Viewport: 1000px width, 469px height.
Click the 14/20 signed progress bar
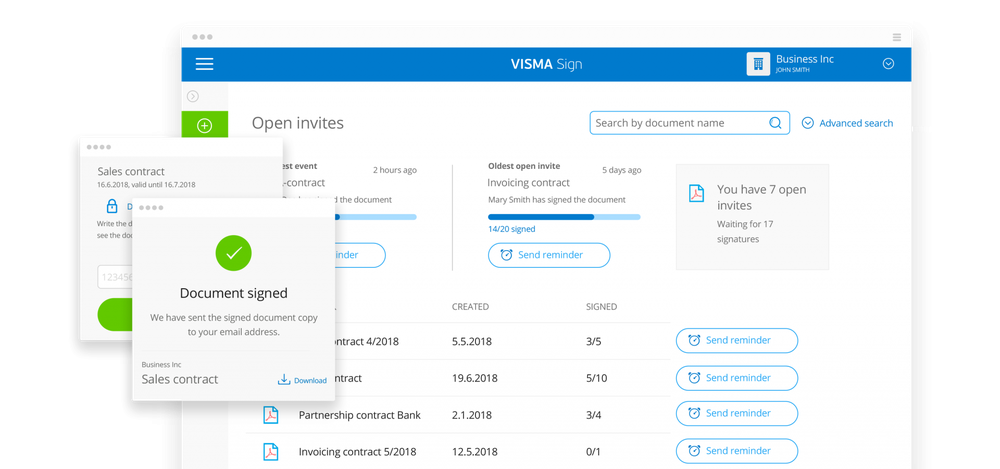point(564,217)
